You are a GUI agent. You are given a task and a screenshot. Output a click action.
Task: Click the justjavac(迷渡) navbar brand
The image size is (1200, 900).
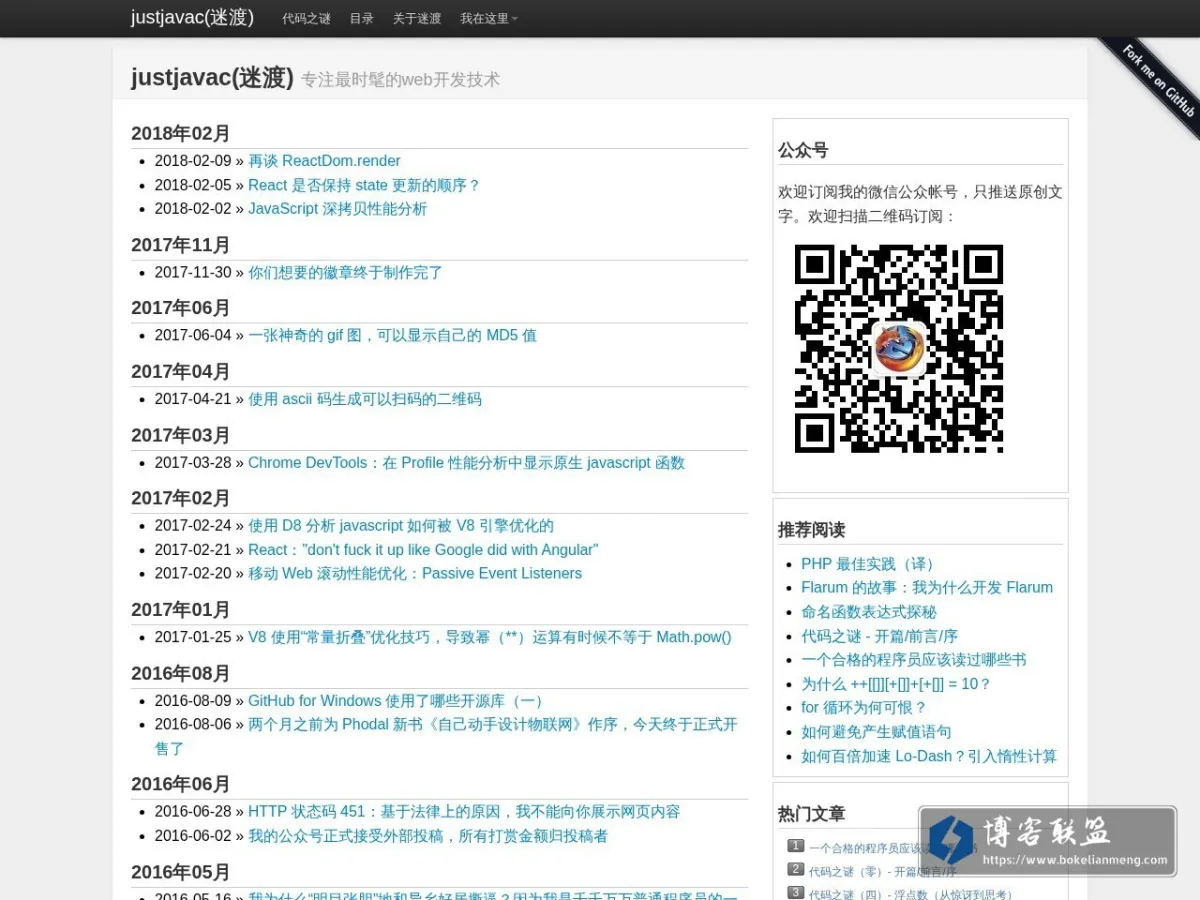192,17
